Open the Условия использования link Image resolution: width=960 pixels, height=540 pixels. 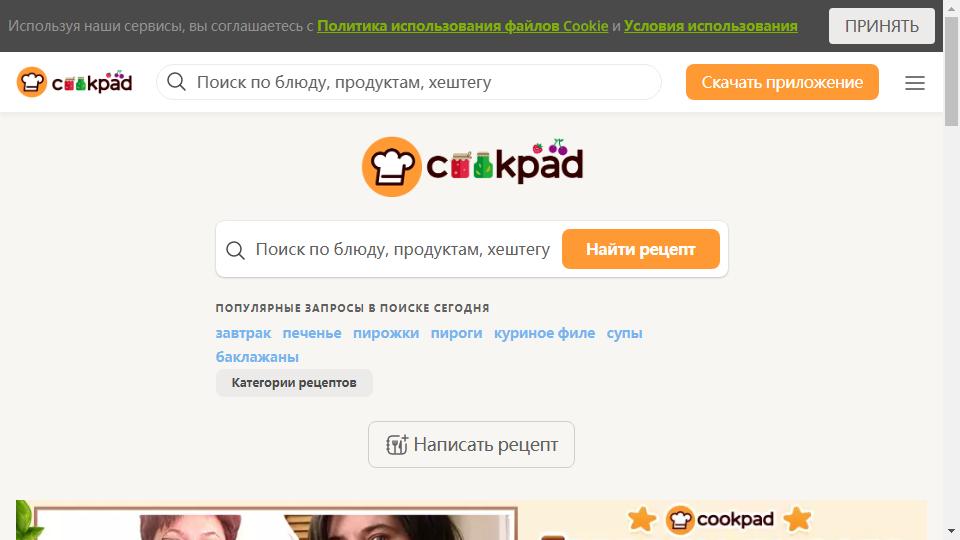(710, 26)
